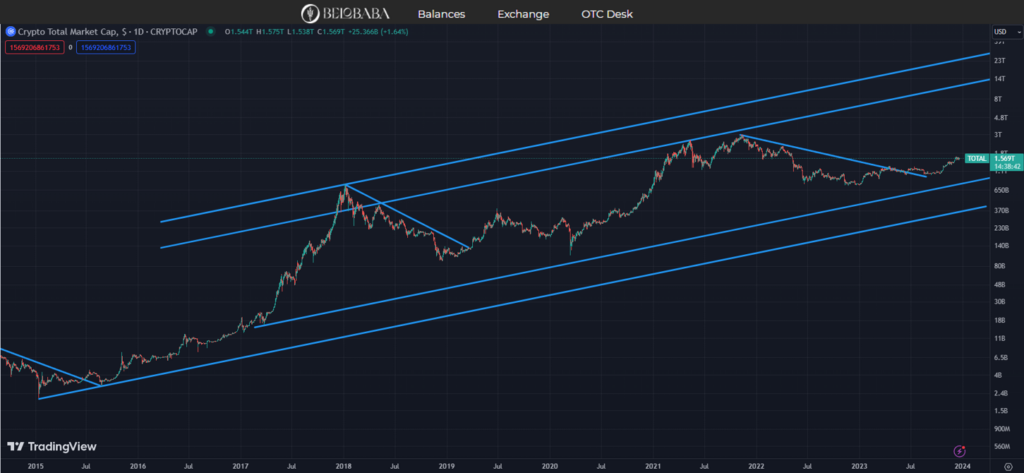Click the 1.569T current price marker
The width and height of the screenshot is (1024, 473).
[x=1005, y=158]
